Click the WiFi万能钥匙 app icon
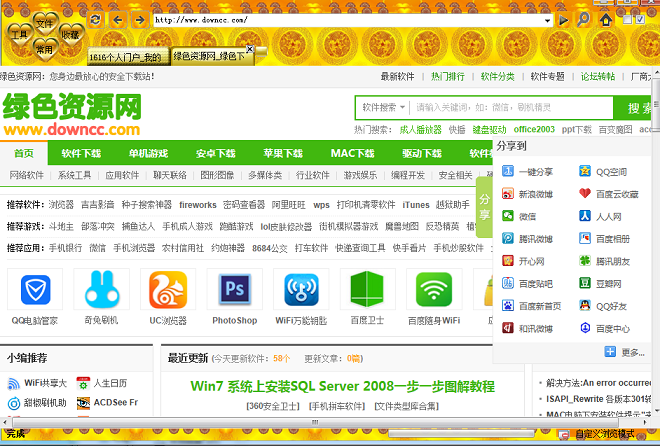Viewport: 660px width, 446px height. [301, 289]
